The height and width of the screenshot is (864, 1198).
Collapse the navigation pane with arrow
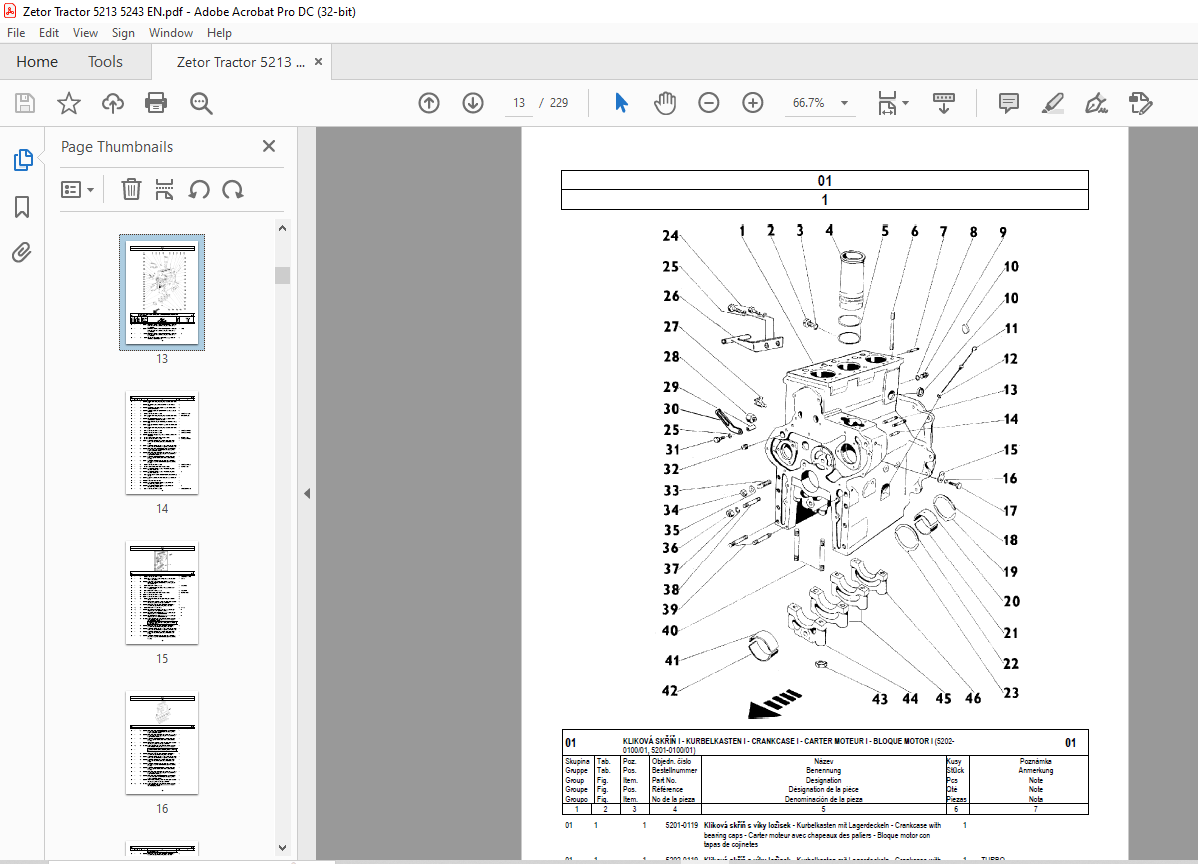[x=307, y=493]
